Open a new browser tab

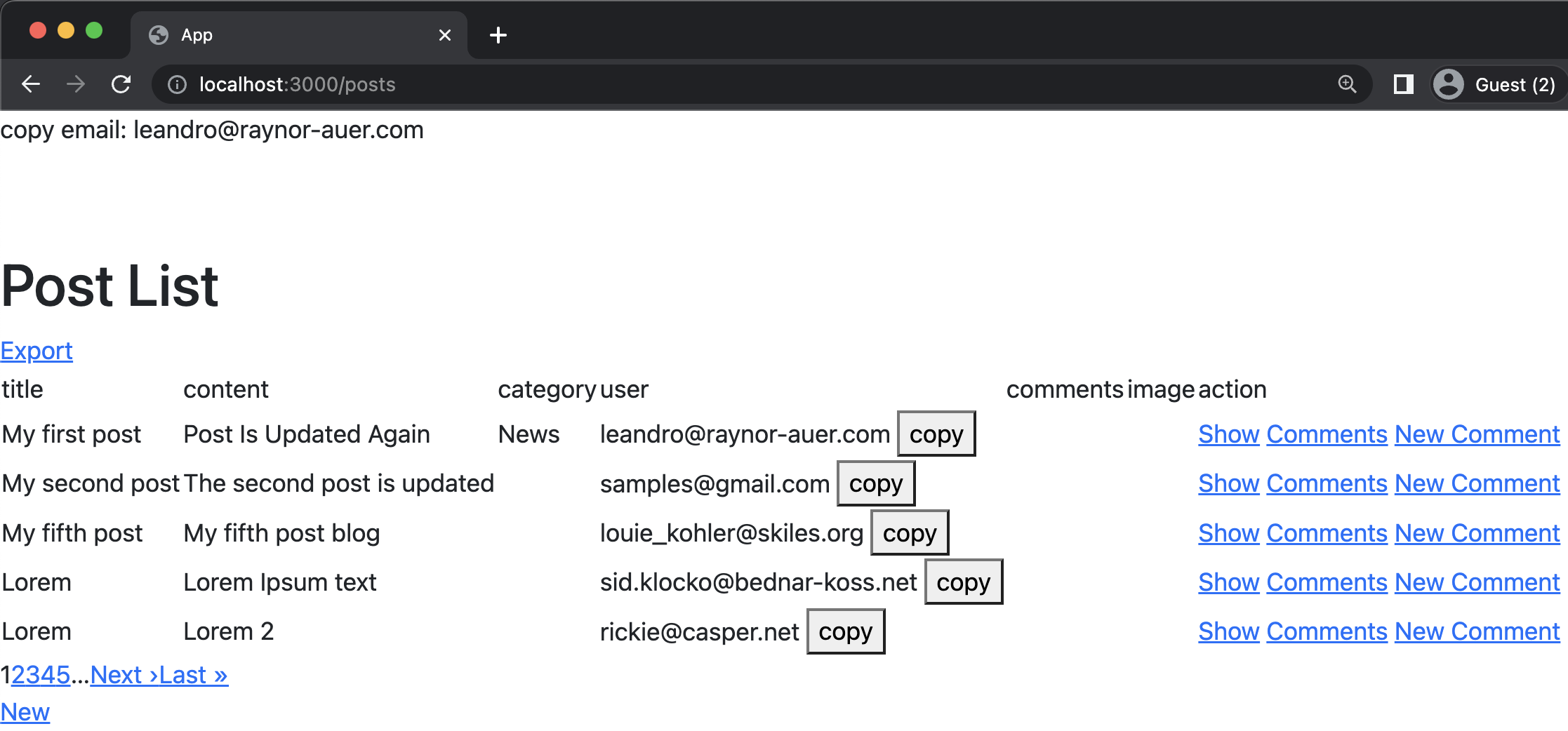tap(498, 35)
